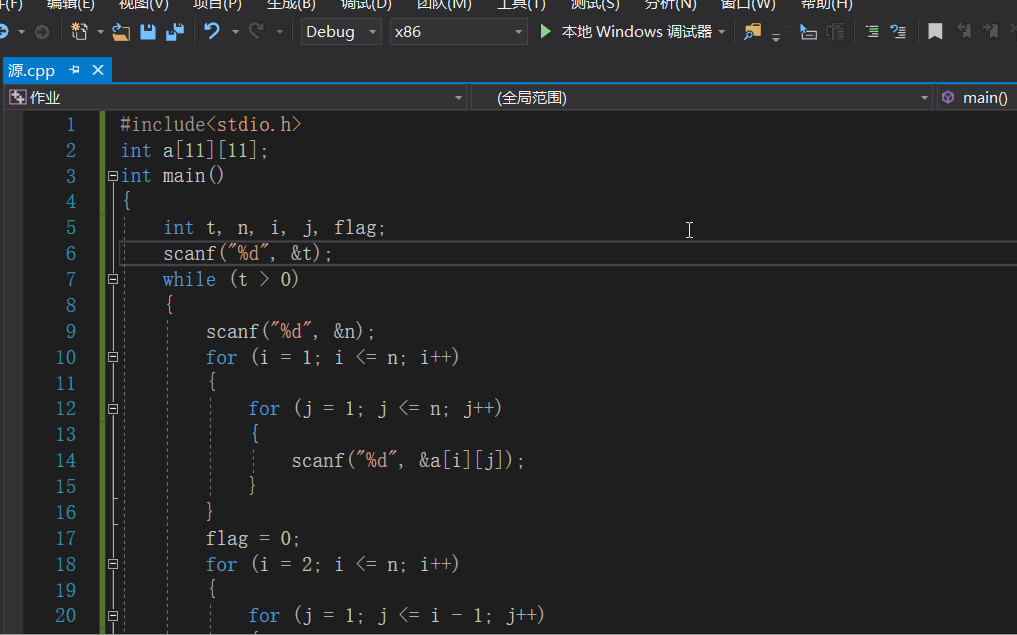This screenshot has height=635, width=1017.
Task: Toggle a bookmark on the current line
Action: pos(935,31)
